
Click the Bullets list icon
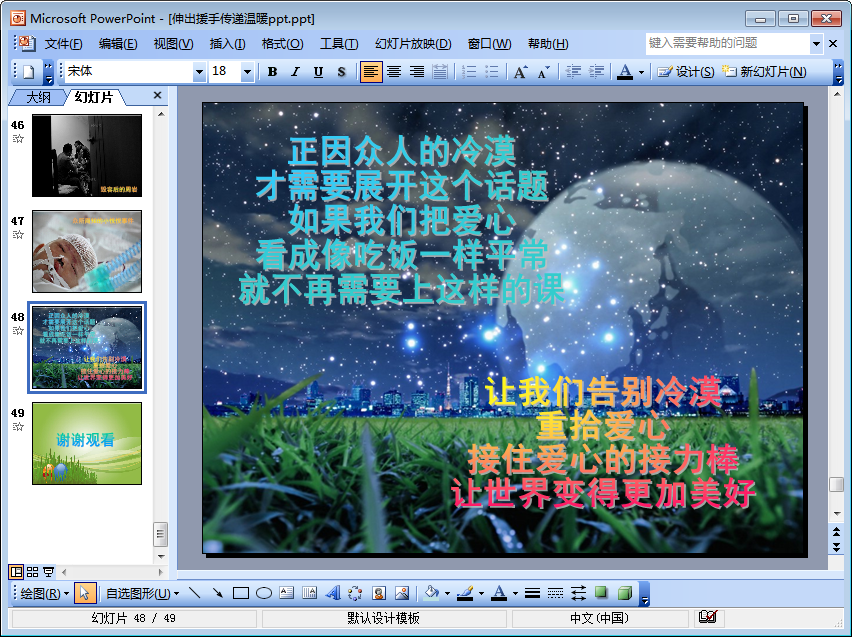pos(491,72)
